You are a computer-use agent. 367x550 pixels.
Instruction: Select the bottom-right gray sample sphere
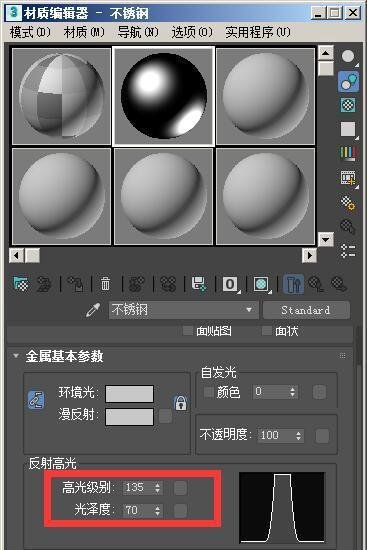click(266, 196)
